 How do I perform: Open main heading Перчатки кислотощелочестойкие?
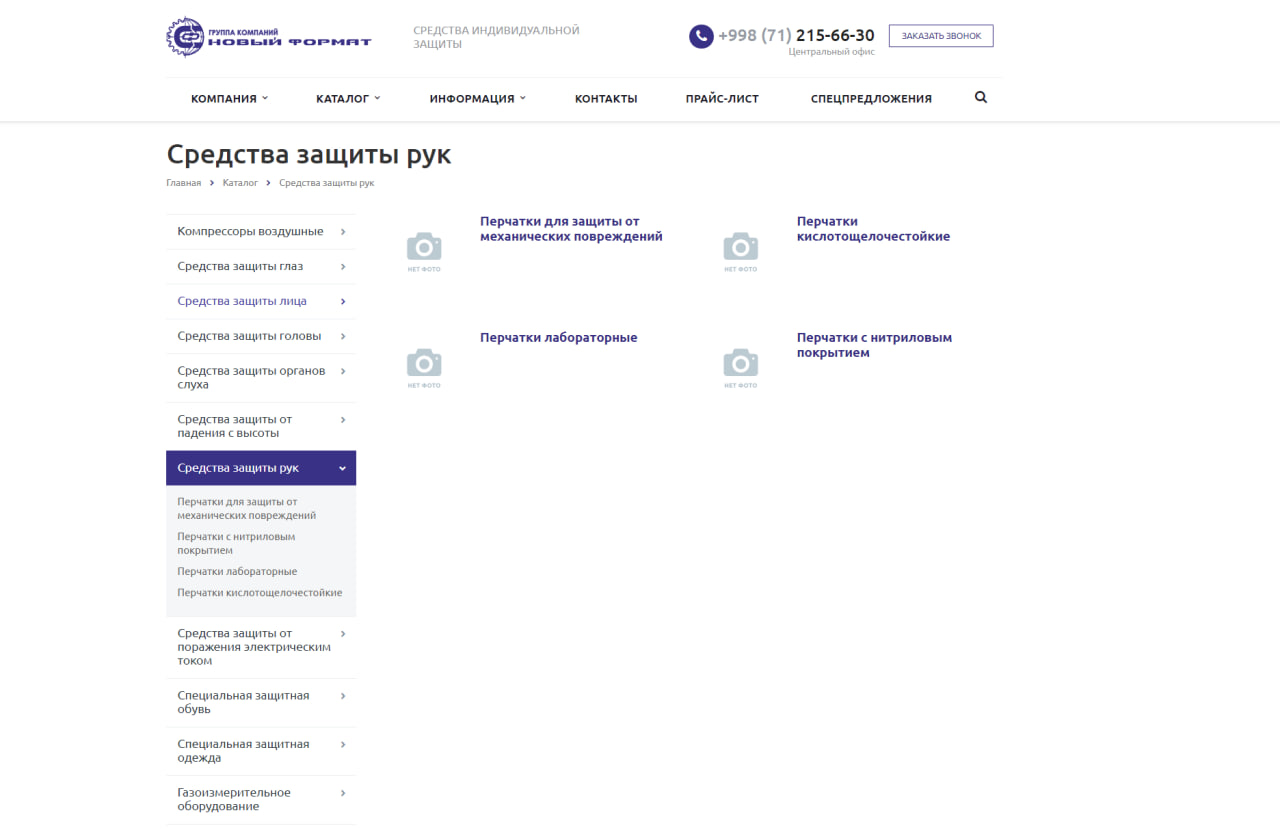point(873,229)
